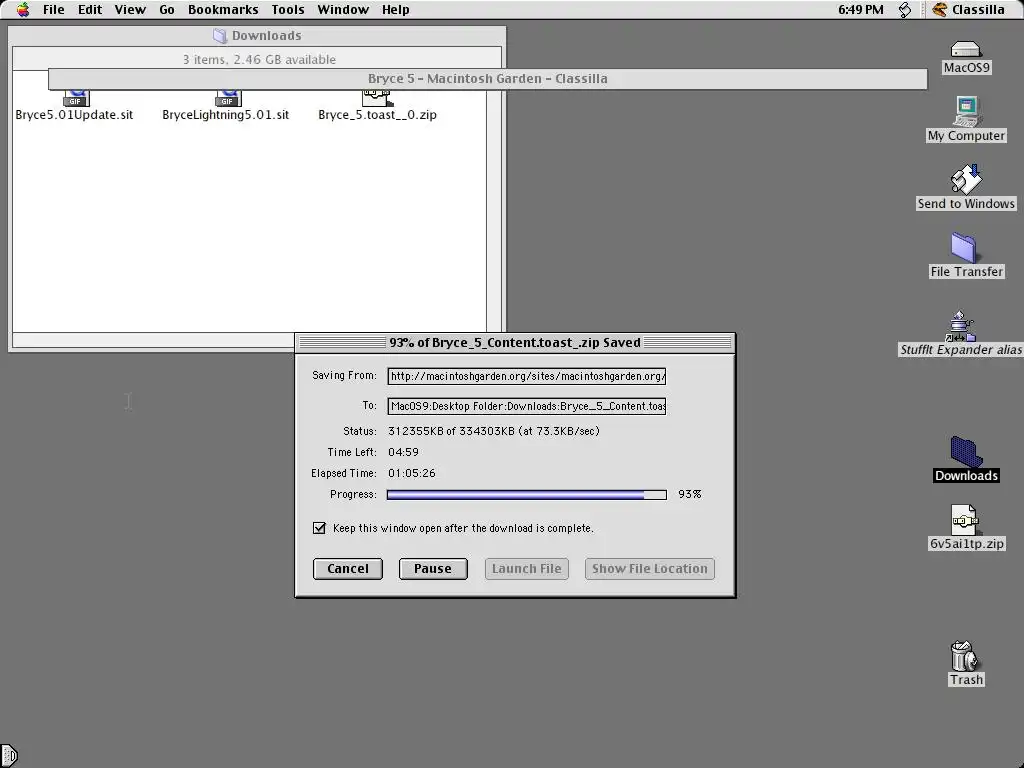Open the Go menu
Viewport: 1024px width, 768px height.
point(167,10)
